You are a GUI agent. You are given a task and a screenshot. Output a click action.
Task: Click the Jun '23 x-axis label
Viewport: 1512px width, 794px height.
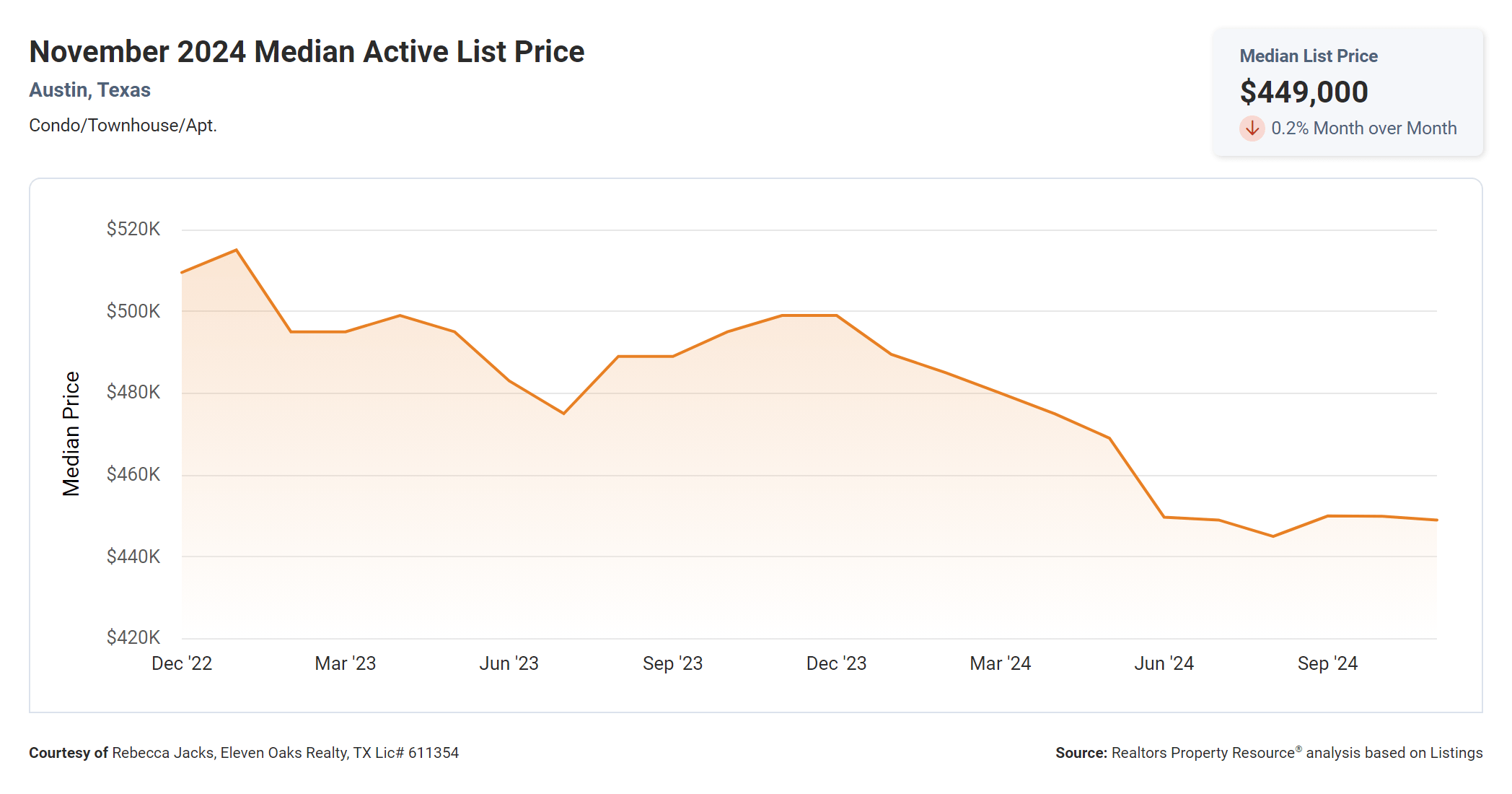[509, 663]
